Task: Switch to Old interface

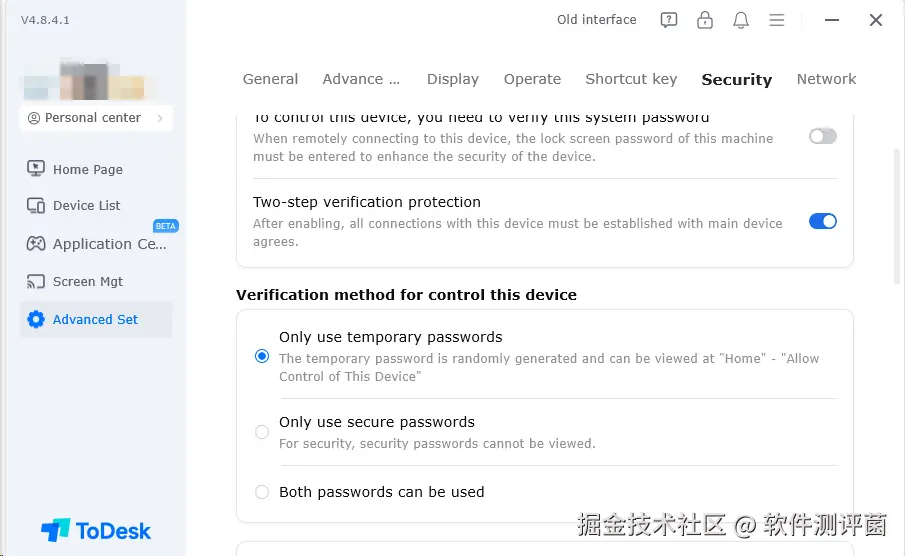Action: (596, 20)
